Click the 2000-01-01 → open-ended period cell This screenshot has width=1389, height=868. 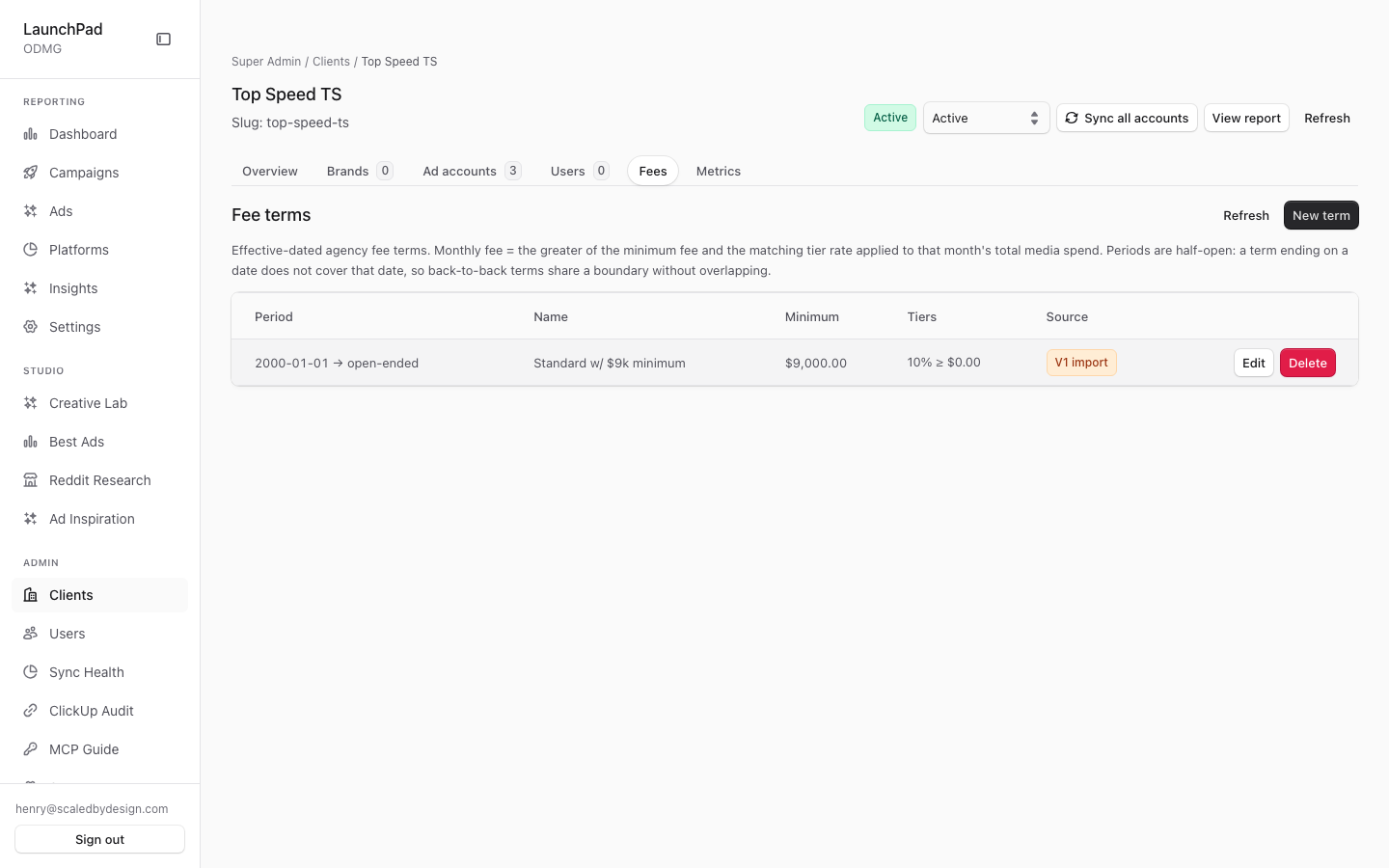pyautogui.click(x=337, y=364)
